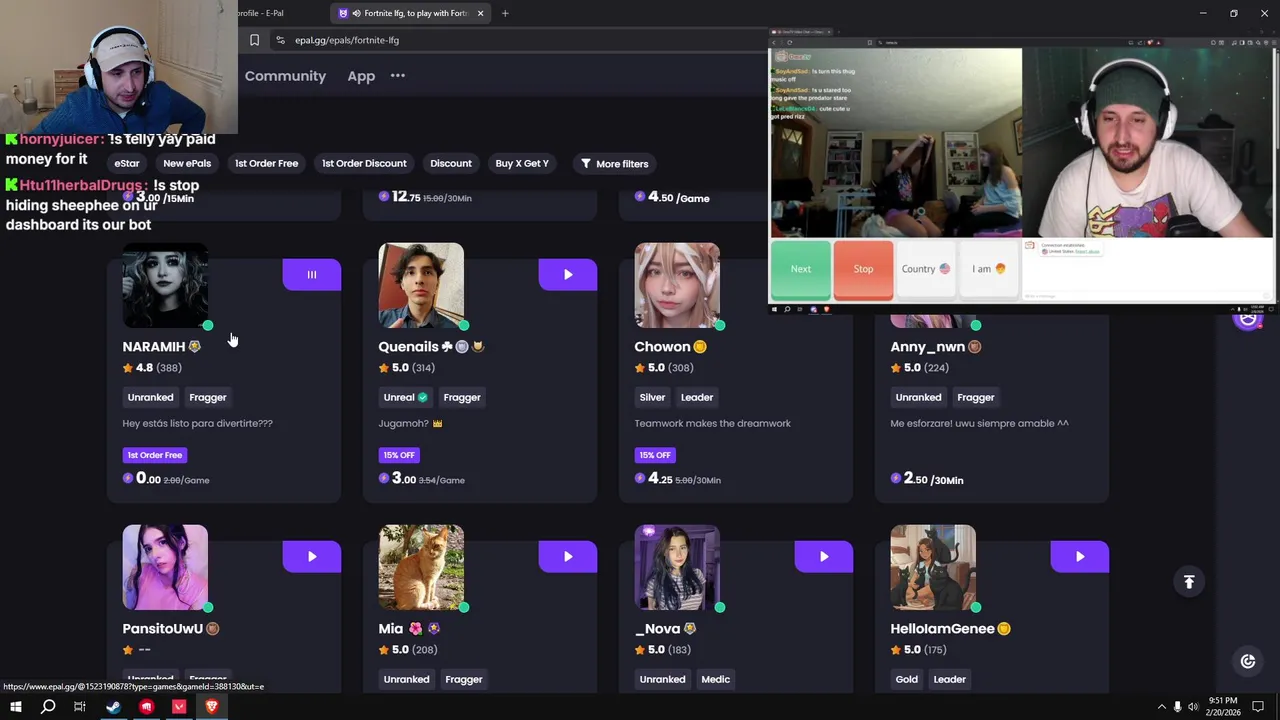Open Quenails's profile picture
The width and height of the screenshot is (1280, 720).
[421, 285]
